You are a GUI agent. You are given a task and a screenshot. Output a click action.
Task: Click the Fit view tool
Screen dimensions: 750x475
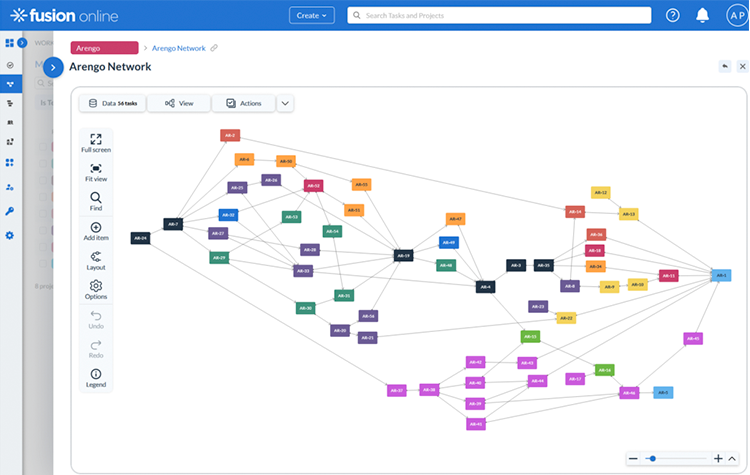click(x=96, y=173)
